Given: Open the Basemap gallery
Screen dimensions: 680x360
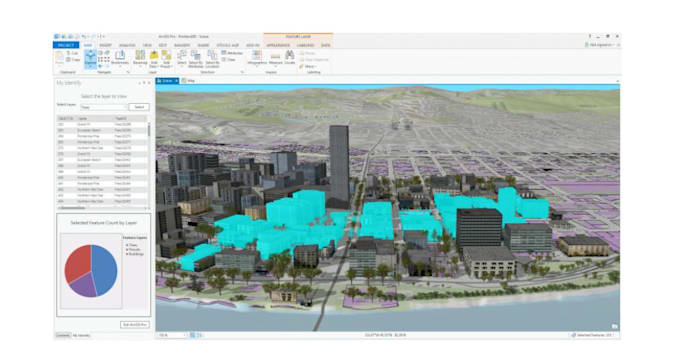Looking at the screenshot, I should pyautogui.click(x=140, y=58).
